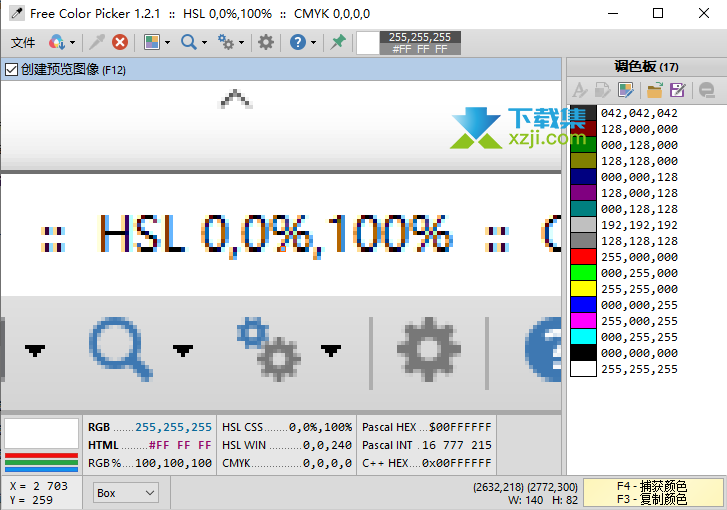Screen dimensions: 727x510
Task: Select the silver 192,192,192 palette swatch
Action: (x=583, y=225)
